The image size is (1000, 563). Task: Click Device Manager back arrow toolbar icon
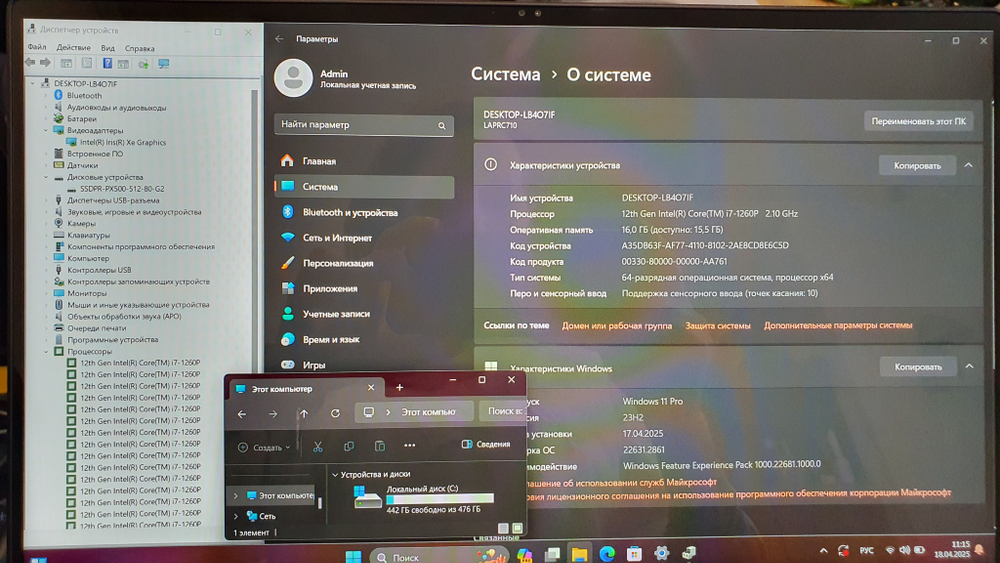pyautogui.click(x=30, y=62)
